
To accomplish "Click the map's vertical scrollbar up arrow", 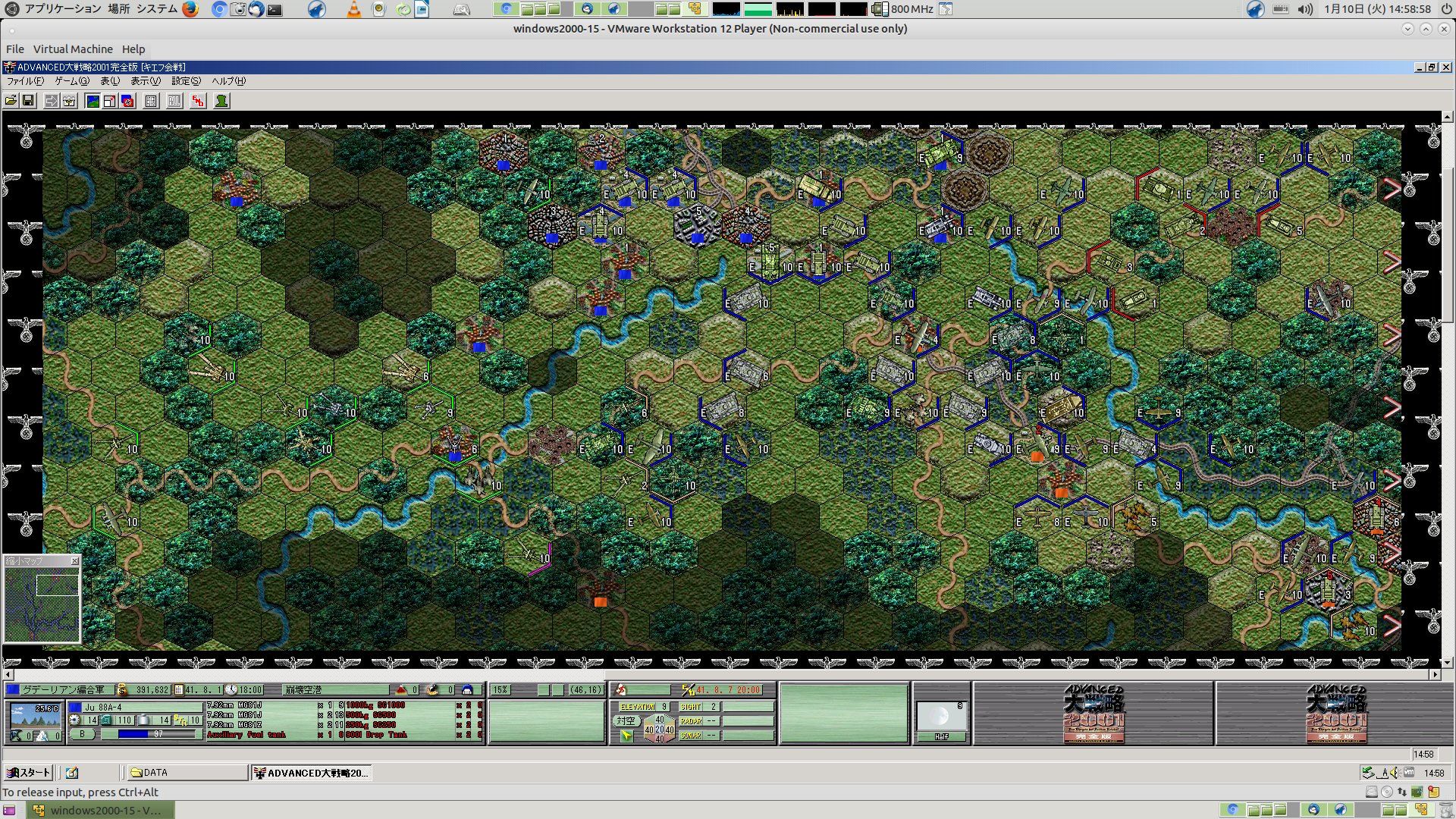I will [1448, 118].
